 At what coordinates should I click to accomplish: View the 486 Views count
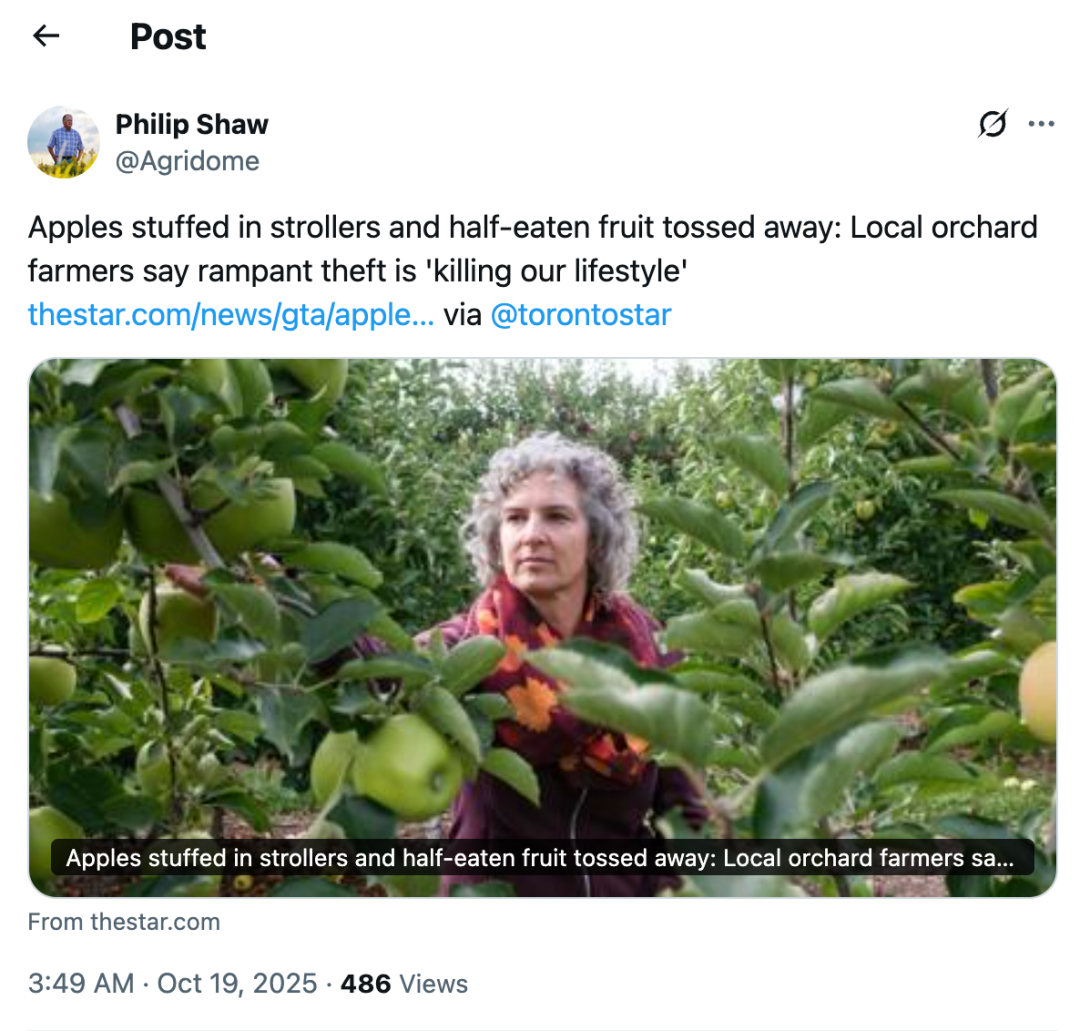pyautogui.click(x=404, y=983)
